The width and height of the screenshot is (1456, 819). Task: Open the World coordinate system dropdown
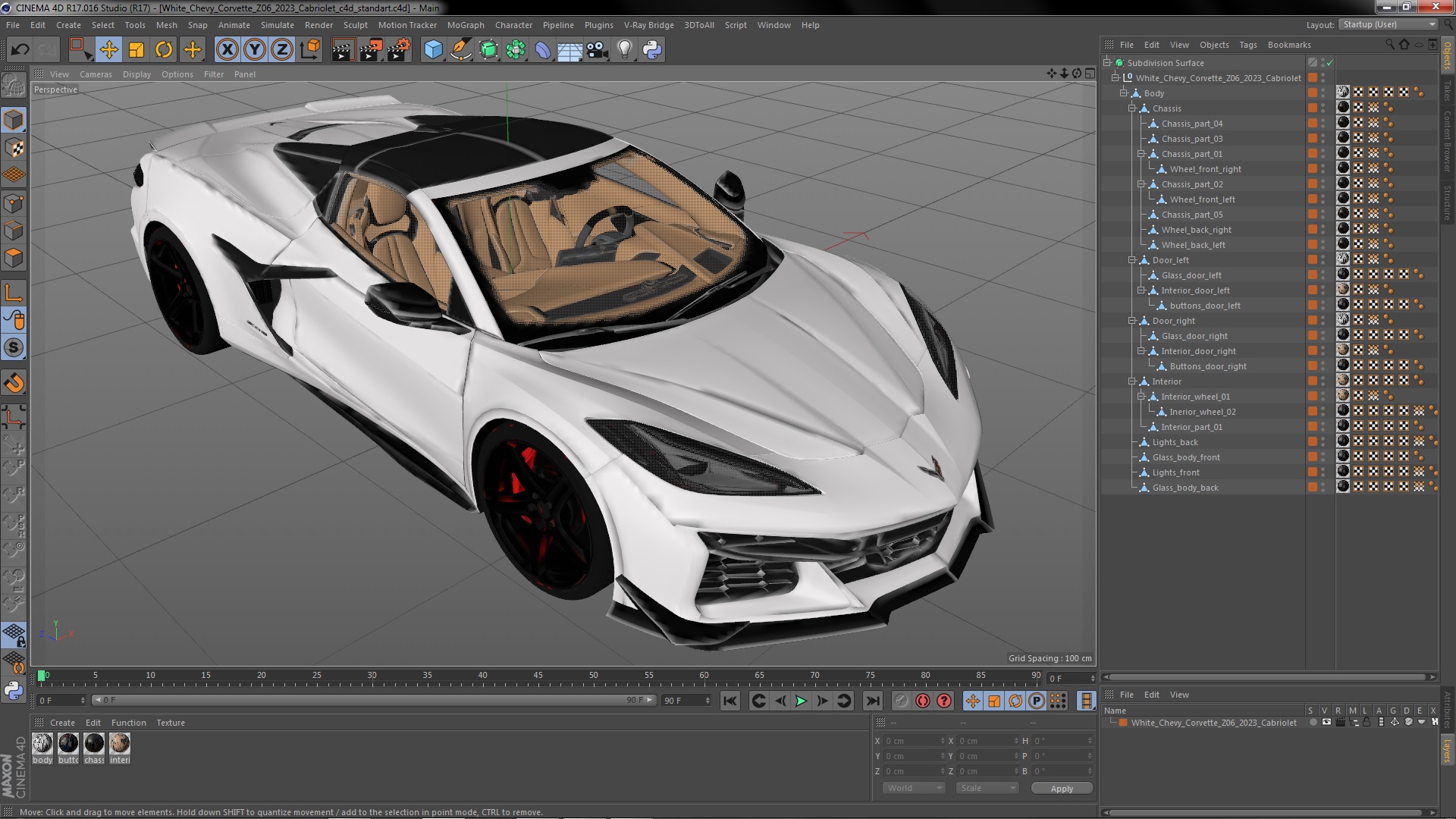[x=914, y=789]
